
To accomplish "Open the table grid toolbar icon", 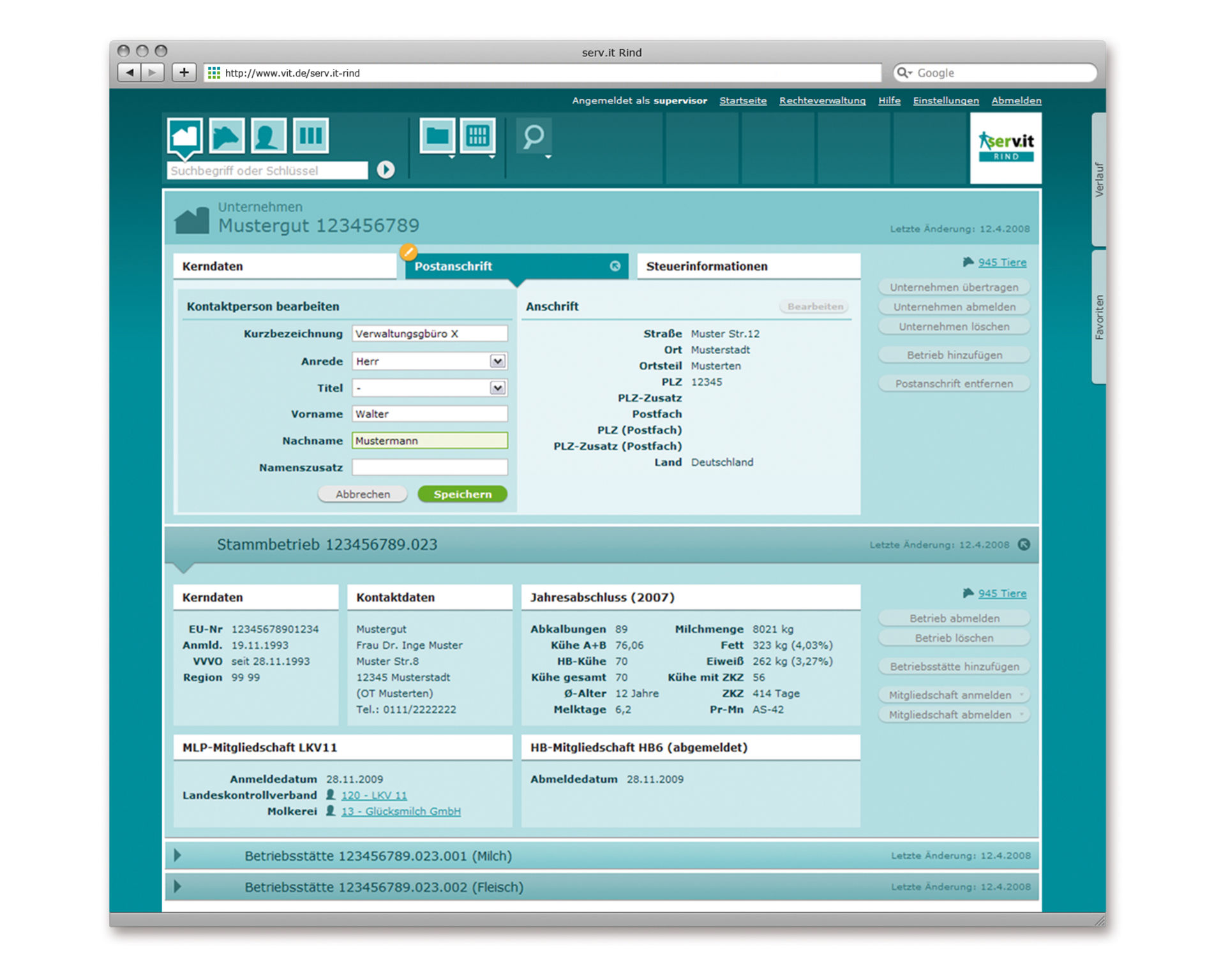I will tap(477, 136).
